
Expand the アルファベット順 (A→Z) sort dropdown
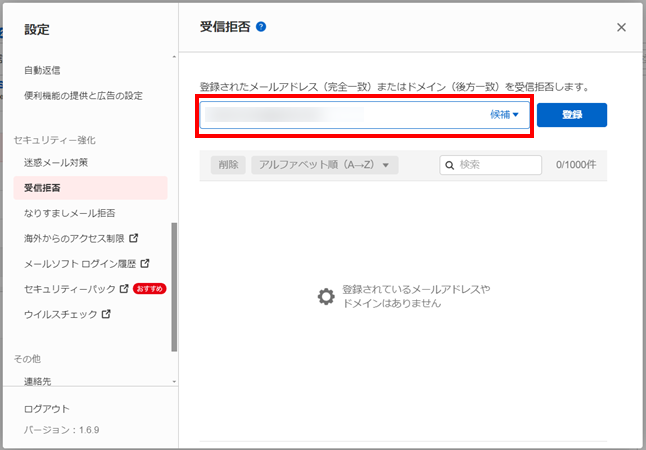coord(325,165)
